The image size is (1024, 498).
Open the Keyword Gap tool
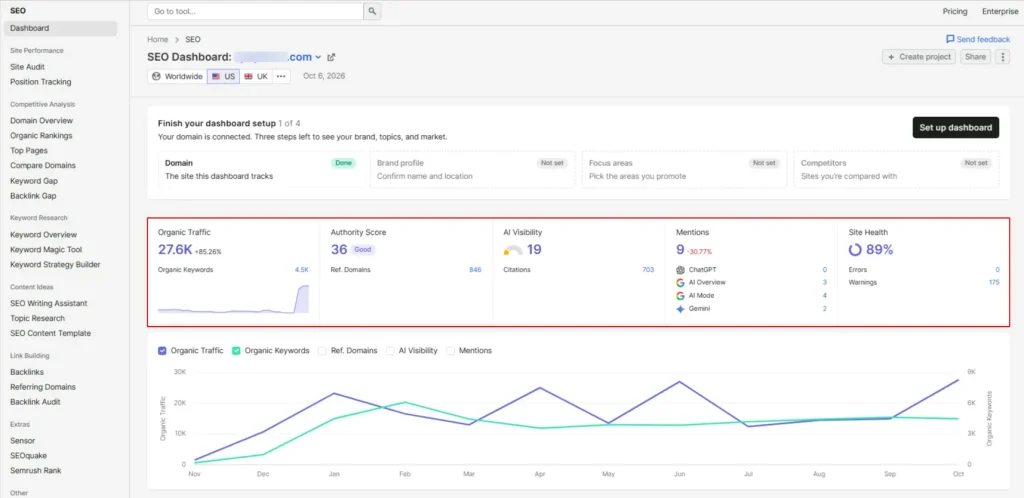tap(34, 181)
